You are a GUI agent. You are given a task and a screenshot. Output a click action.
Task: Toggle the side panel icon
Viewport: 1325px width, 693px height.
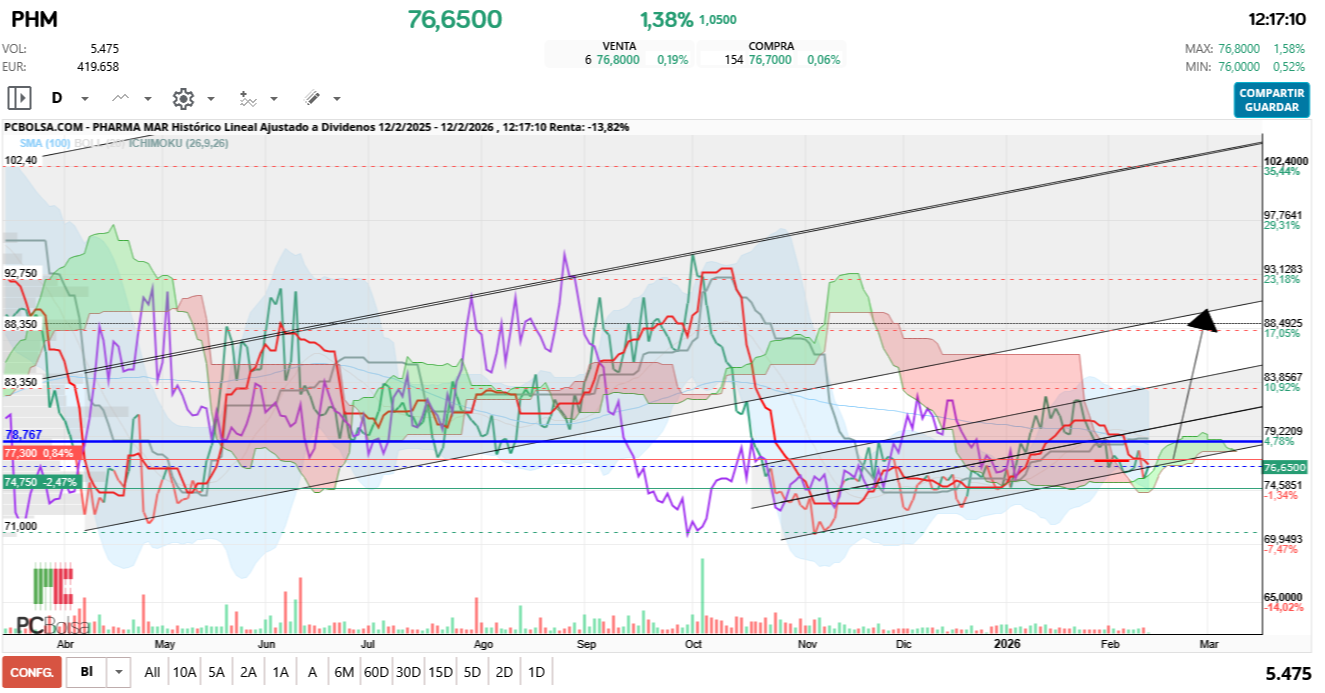click(19, 98)
